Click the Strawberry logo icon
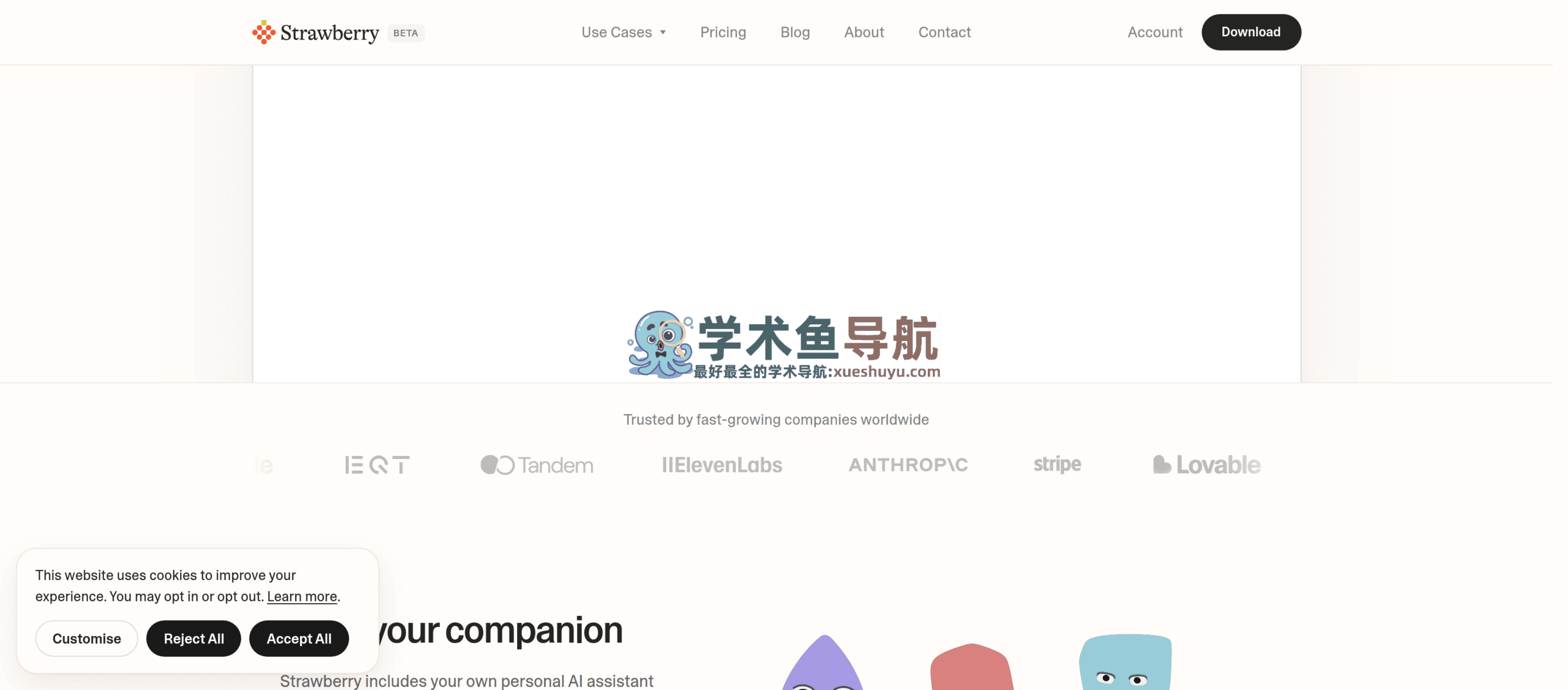This screenshot has width=1568, height=690. tap(263, 32)
